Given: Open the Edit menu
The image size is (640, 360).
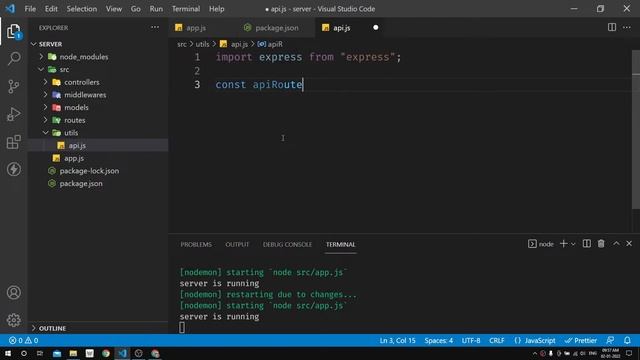Looking at the screenshot, I should pyautogui.click(x=51, y=9).
